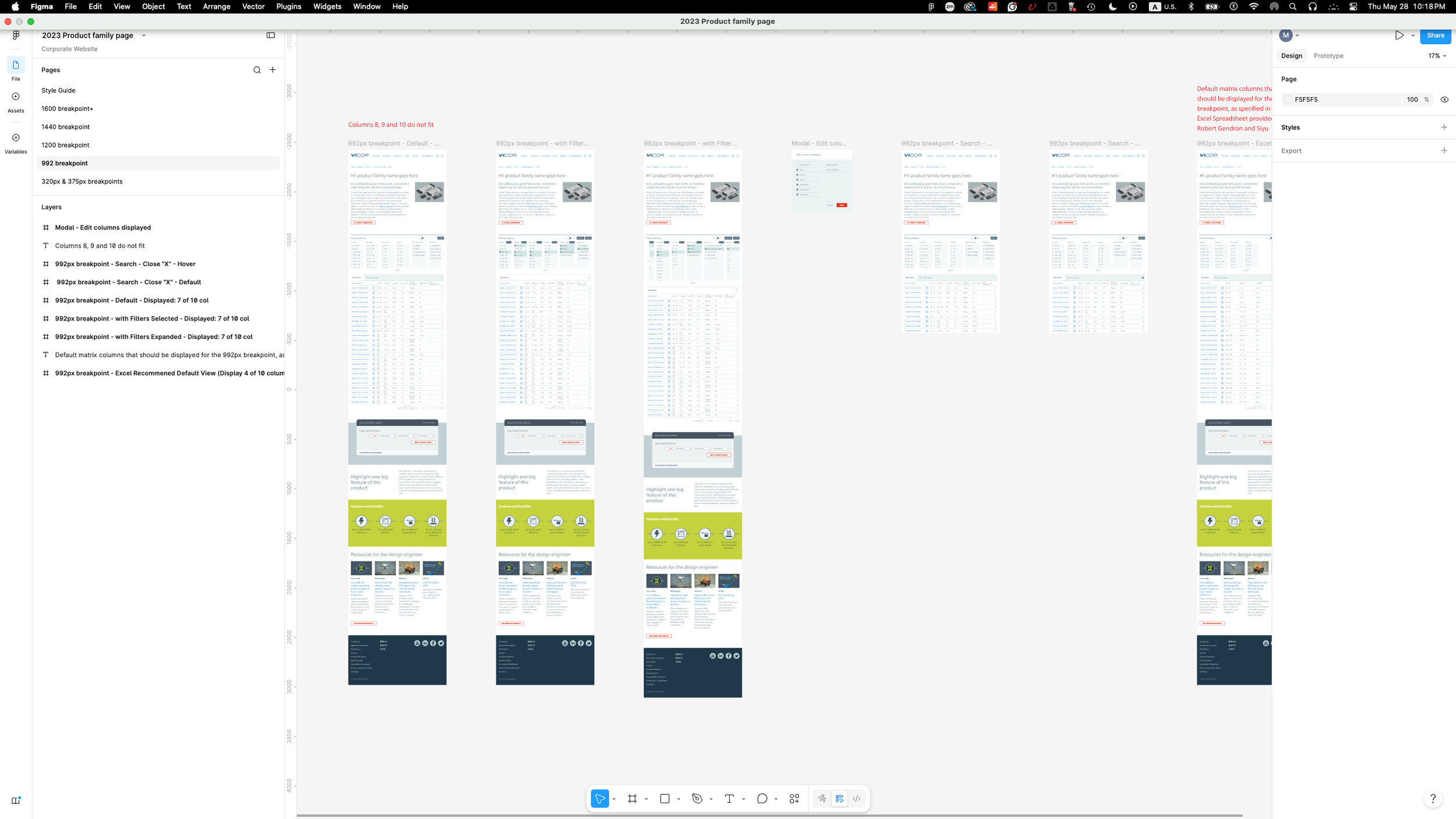Open Move tool options dropdown

(614, 799)
